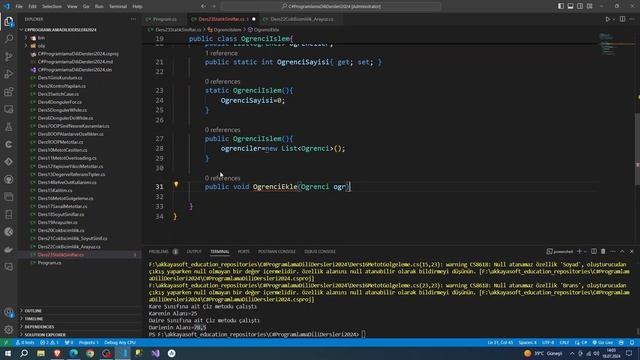Open Ders16MetotGolgeleme.cs in explorer

(x=65, y=198)
